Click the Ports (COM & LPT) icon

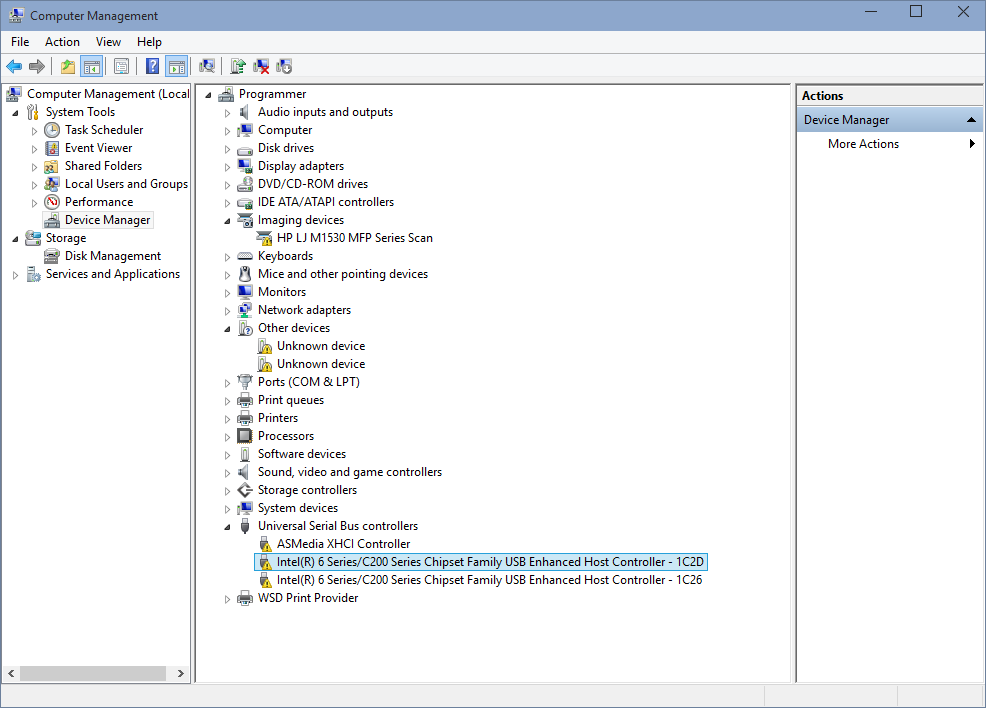point(245,382)
